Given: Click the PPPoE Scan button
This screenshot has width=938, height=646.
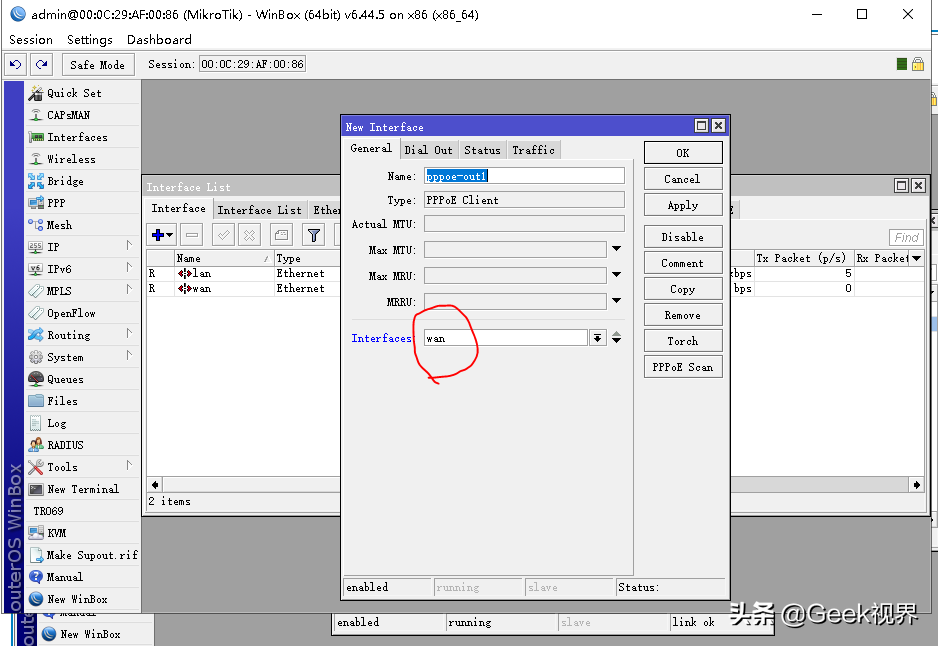Looking at the screenshot, I should tap(683, 367).
